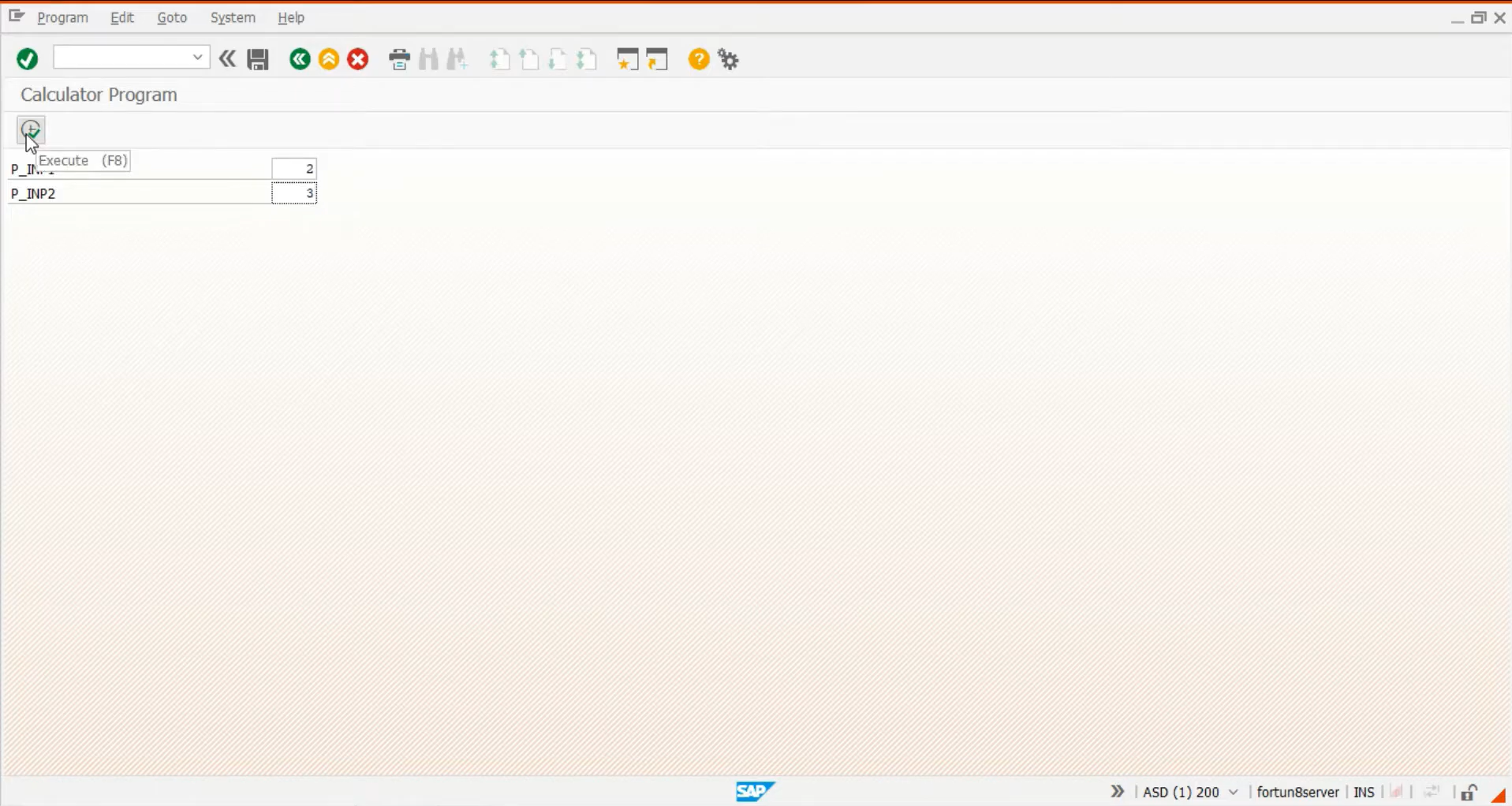Open the Help menu
1512x806 pixels.
click(291, 17)
